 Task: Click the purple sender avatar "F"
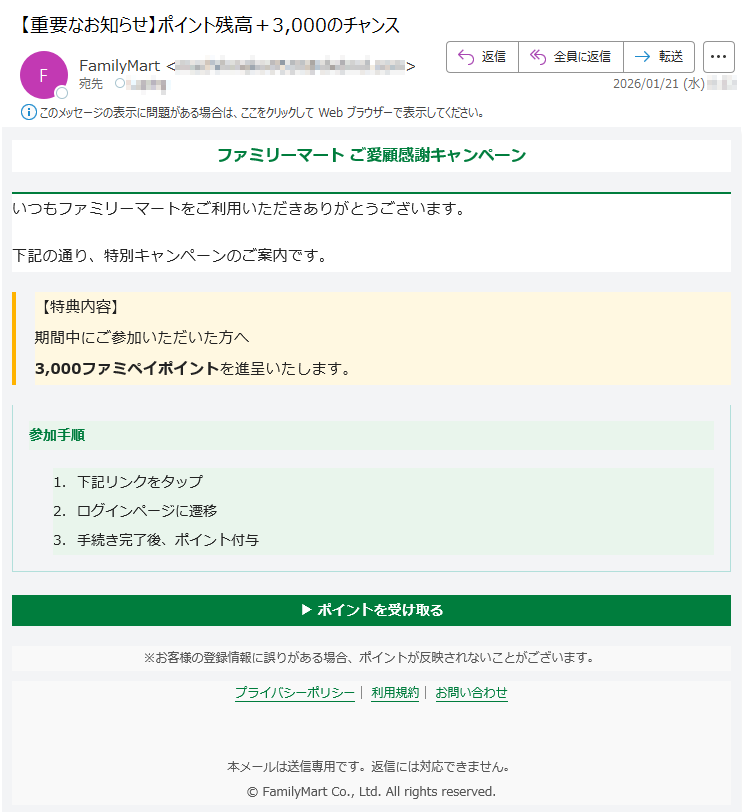click(43, 75)
